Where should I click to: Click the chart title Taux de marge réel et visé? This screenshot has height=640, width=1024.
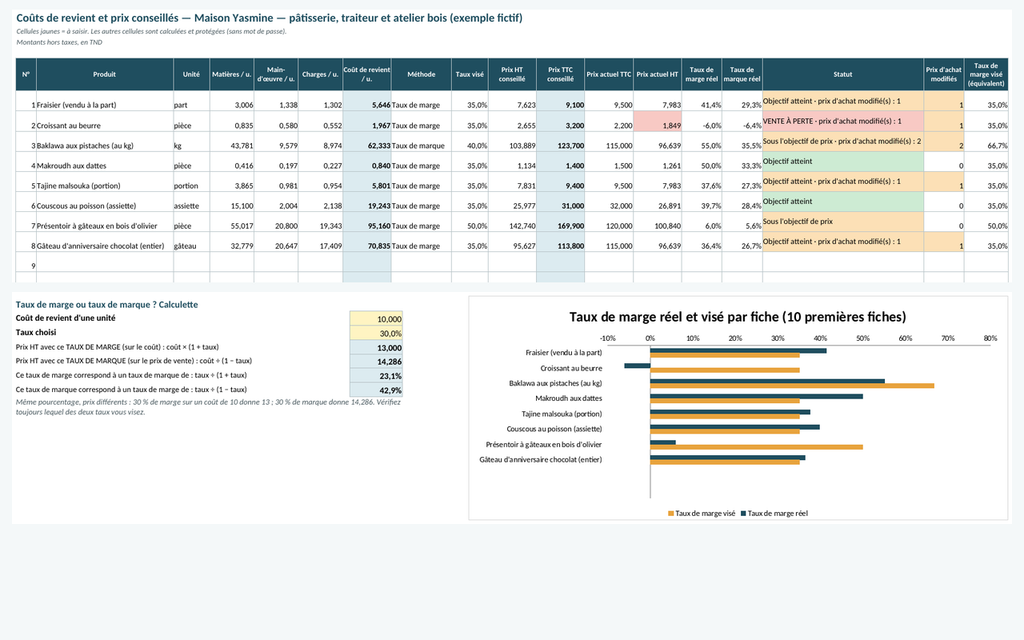click(x=737, y=317)
